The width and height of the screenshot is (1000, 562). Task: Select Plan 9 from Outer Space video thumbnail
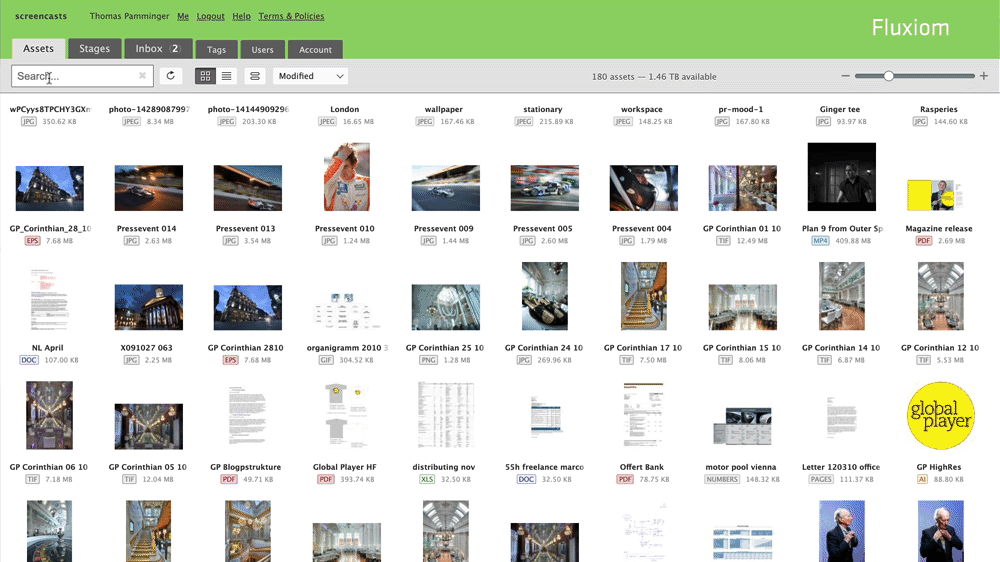tap(842, 177)
